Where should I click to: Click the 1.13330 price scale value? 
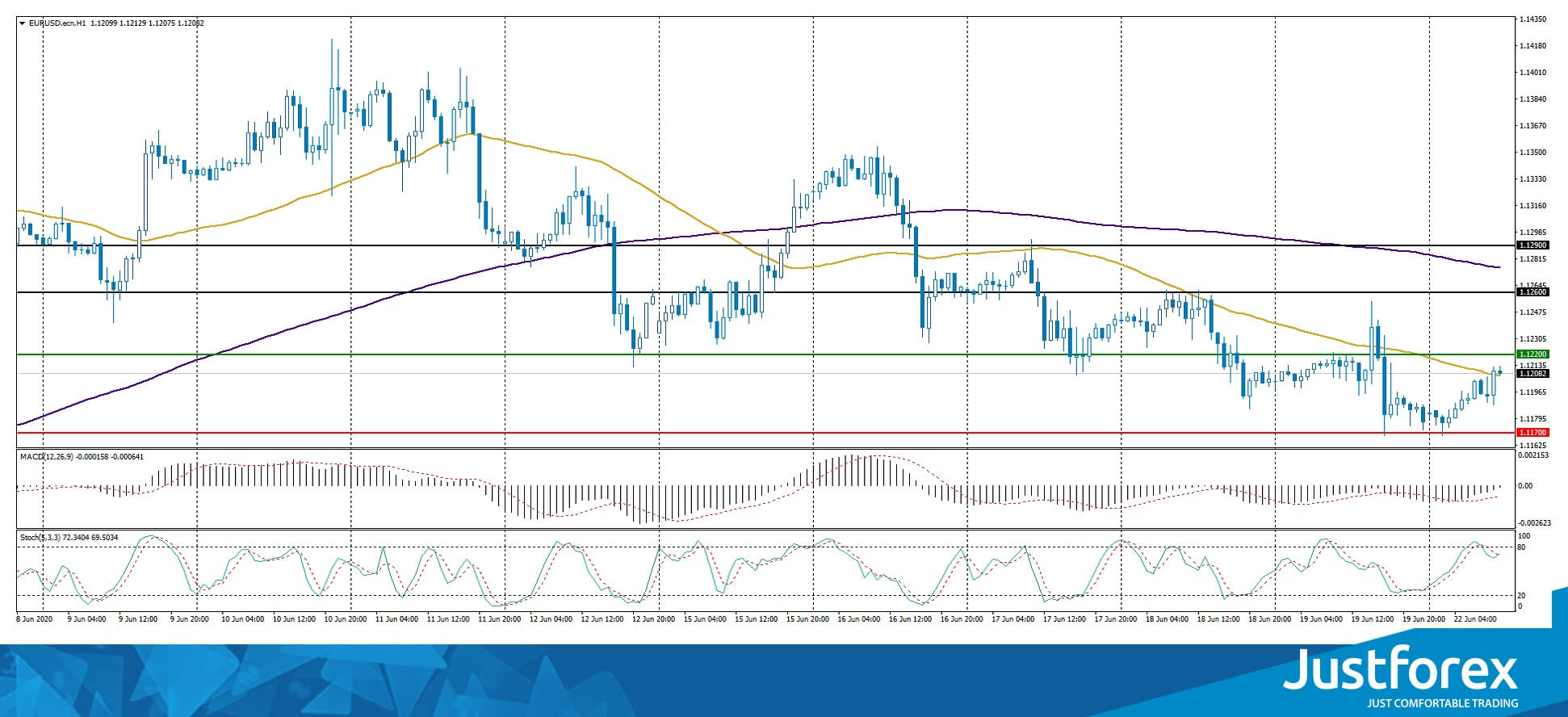tap(1532, 179)
